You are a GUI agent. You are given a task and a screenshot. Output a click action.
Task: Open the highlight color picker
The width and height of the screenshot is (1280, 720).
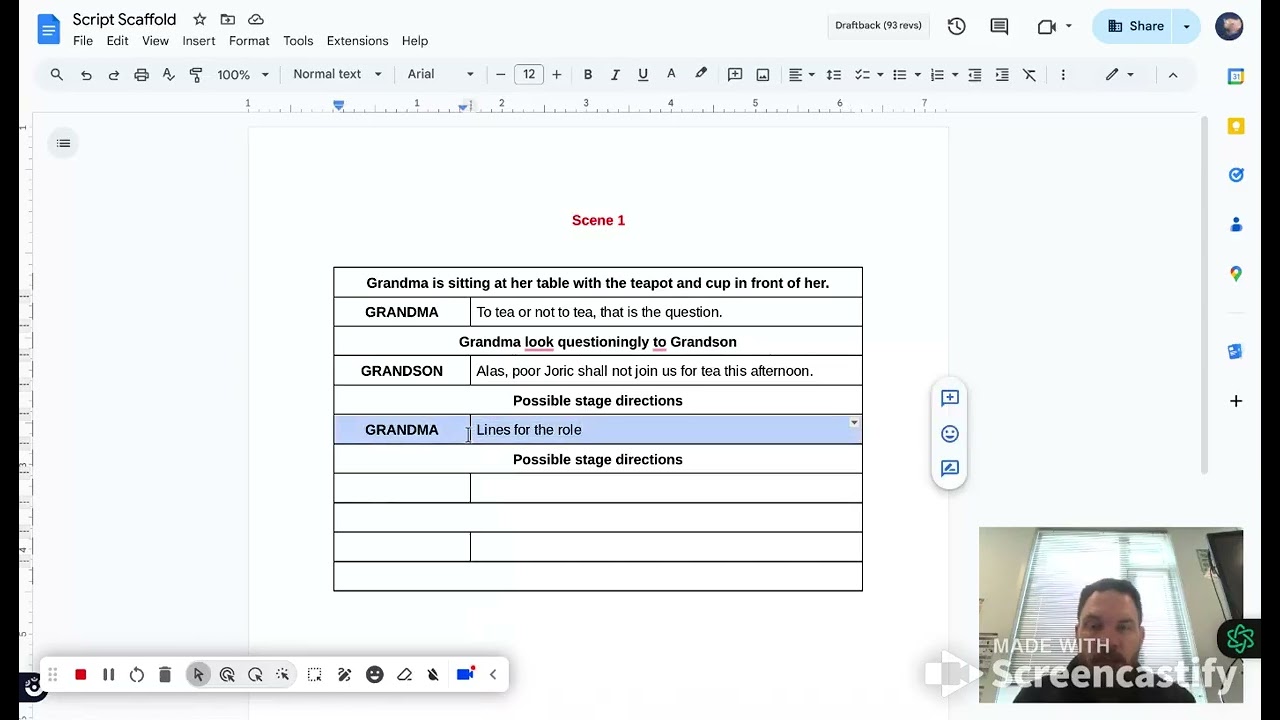[701, 75]
